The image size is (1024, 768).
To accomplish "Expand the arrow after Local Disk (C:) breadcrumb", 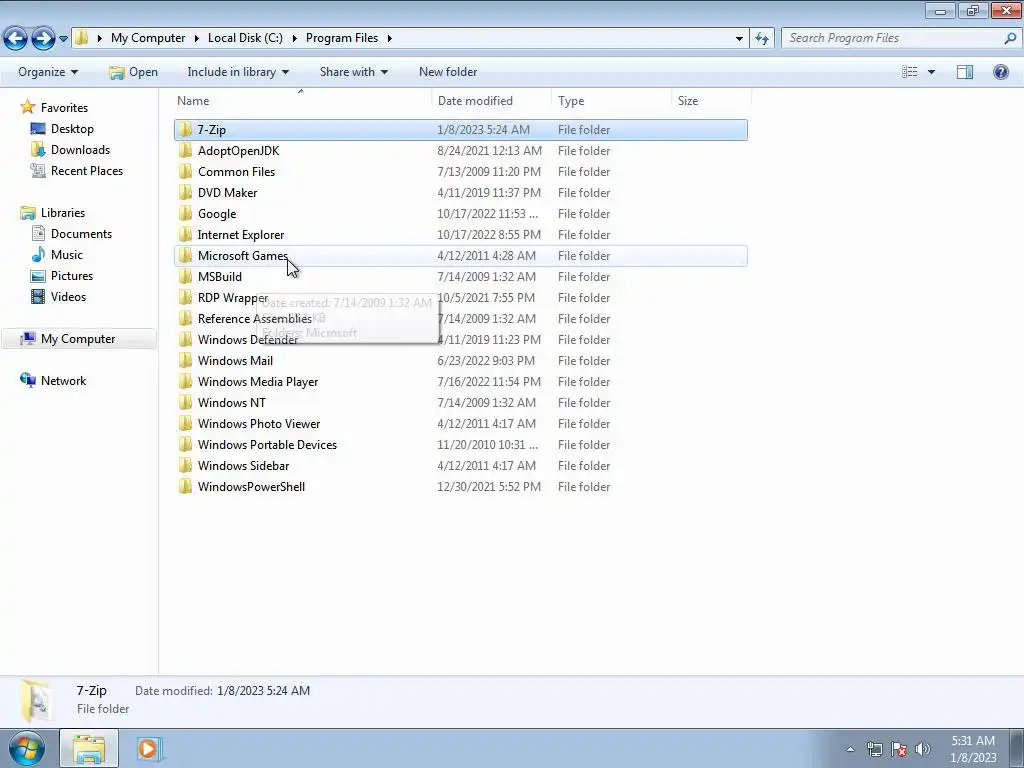I will click(x=295, y=38).
